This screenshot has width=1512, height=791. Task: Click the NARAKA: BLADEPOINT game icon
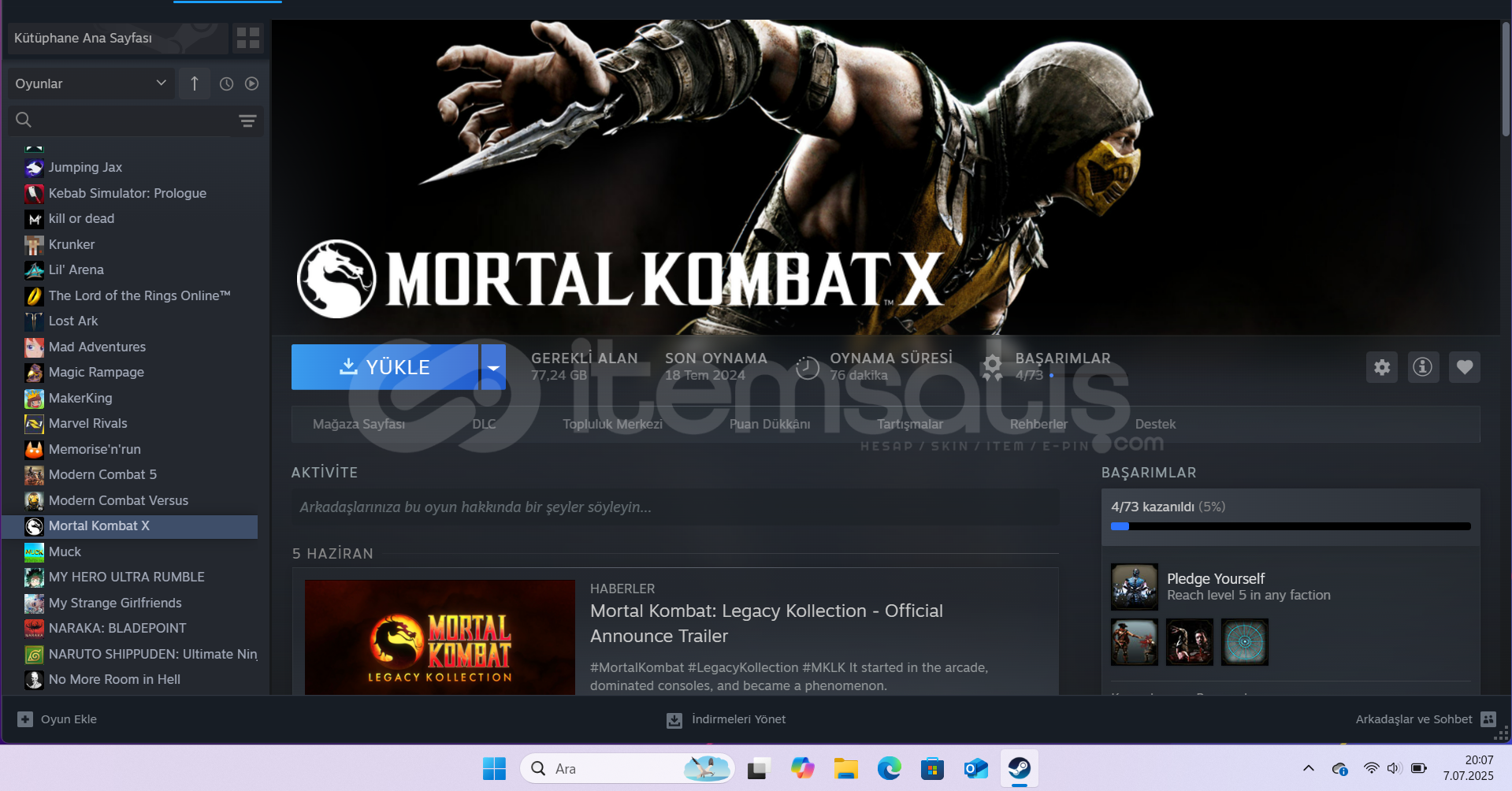point(34,629)
